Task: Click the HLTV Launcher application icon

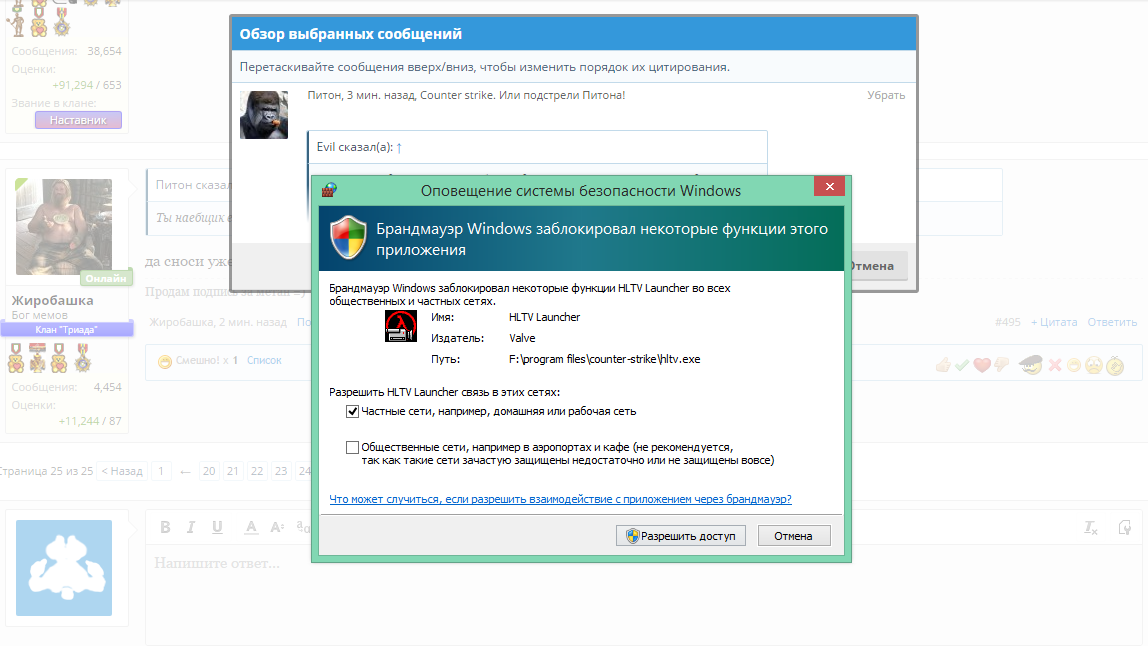Action: coord(400,326)
